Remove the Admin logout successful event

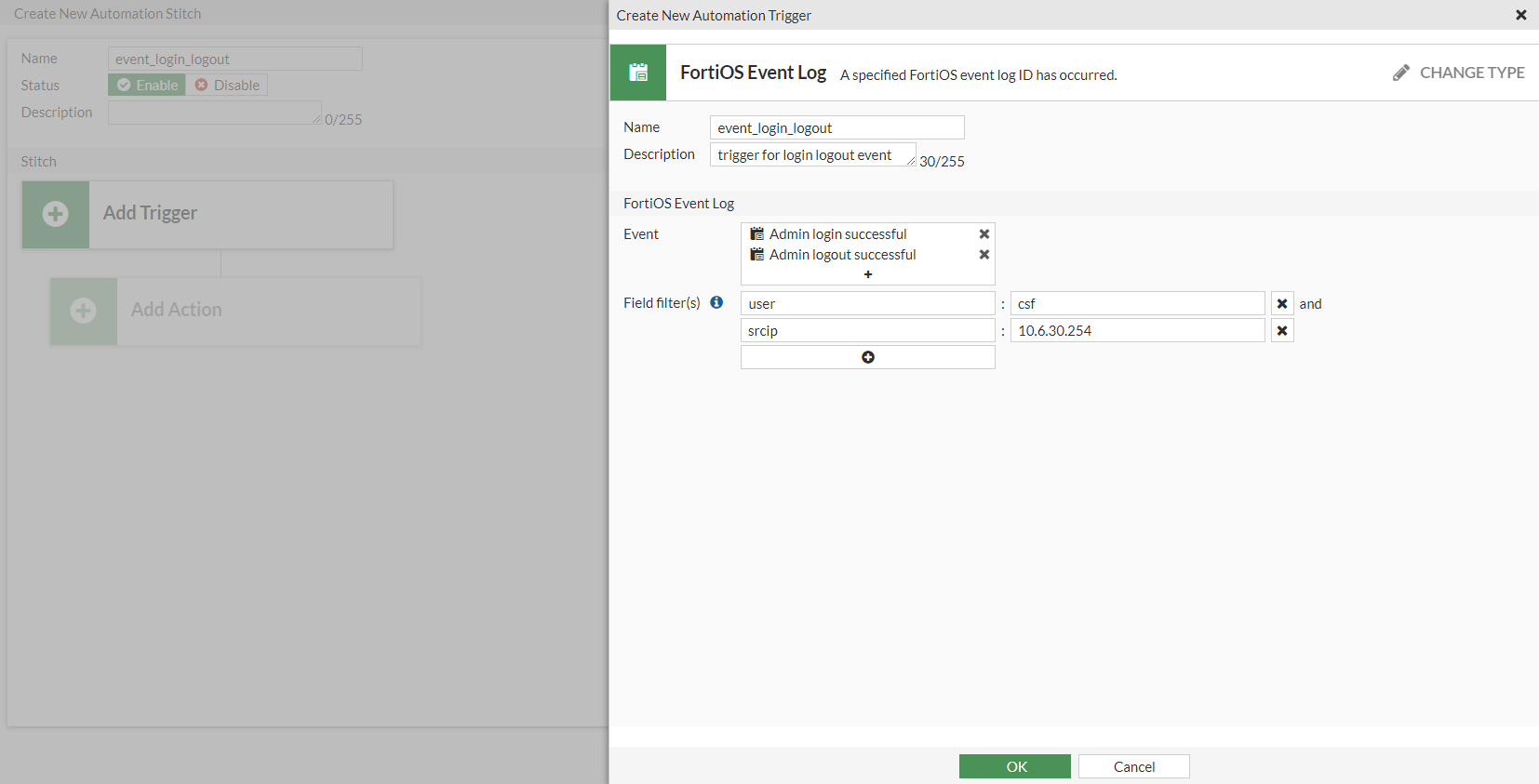pyautogui.click(x=984, y=255)
